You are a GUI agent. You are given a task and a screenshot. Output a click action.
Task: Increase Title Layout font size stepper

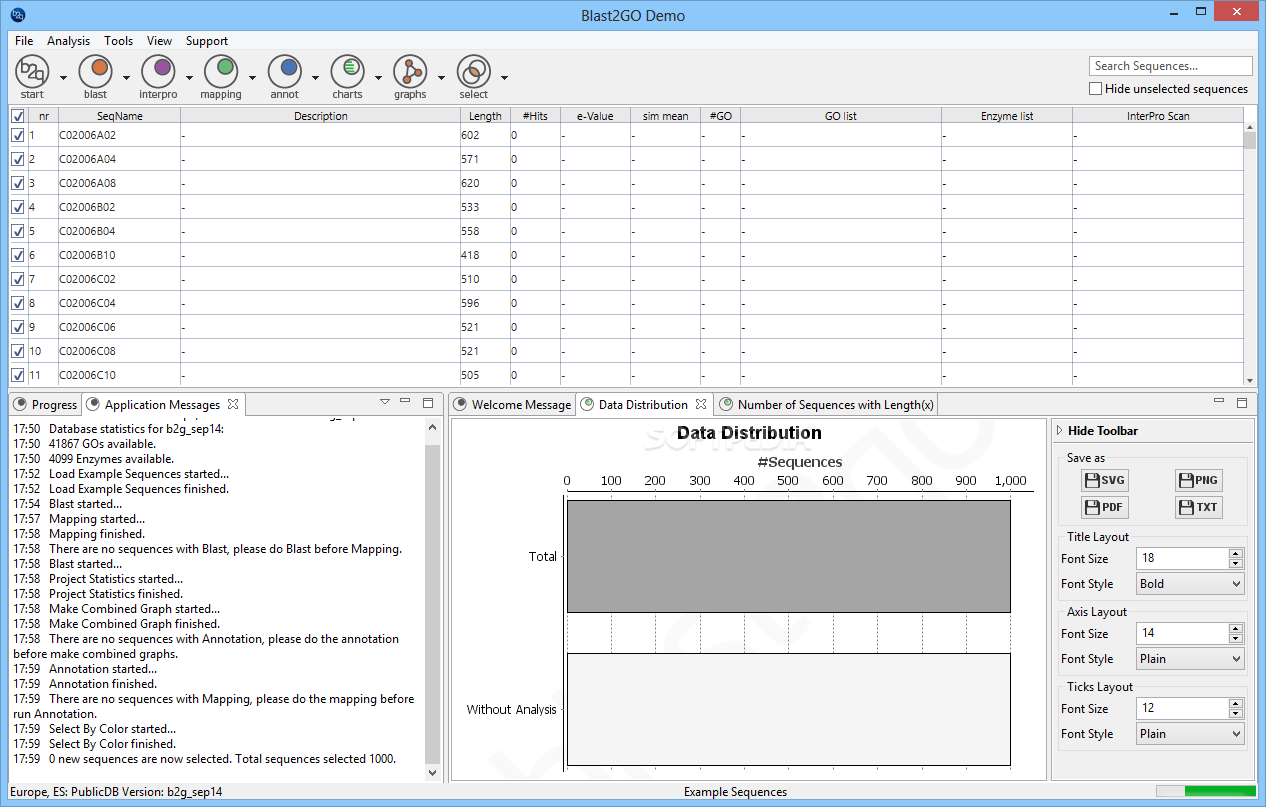tap(1236, 554)
